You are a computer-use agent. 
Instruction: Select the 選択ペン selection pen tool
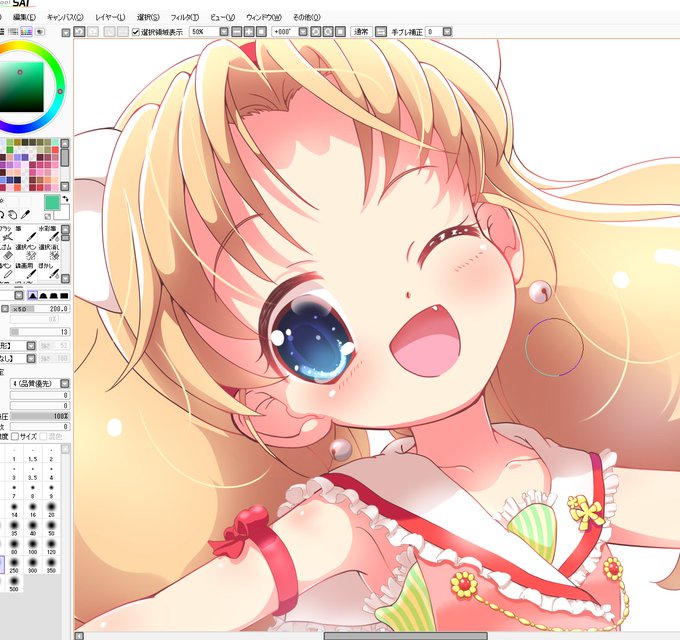tap(26, 252)
